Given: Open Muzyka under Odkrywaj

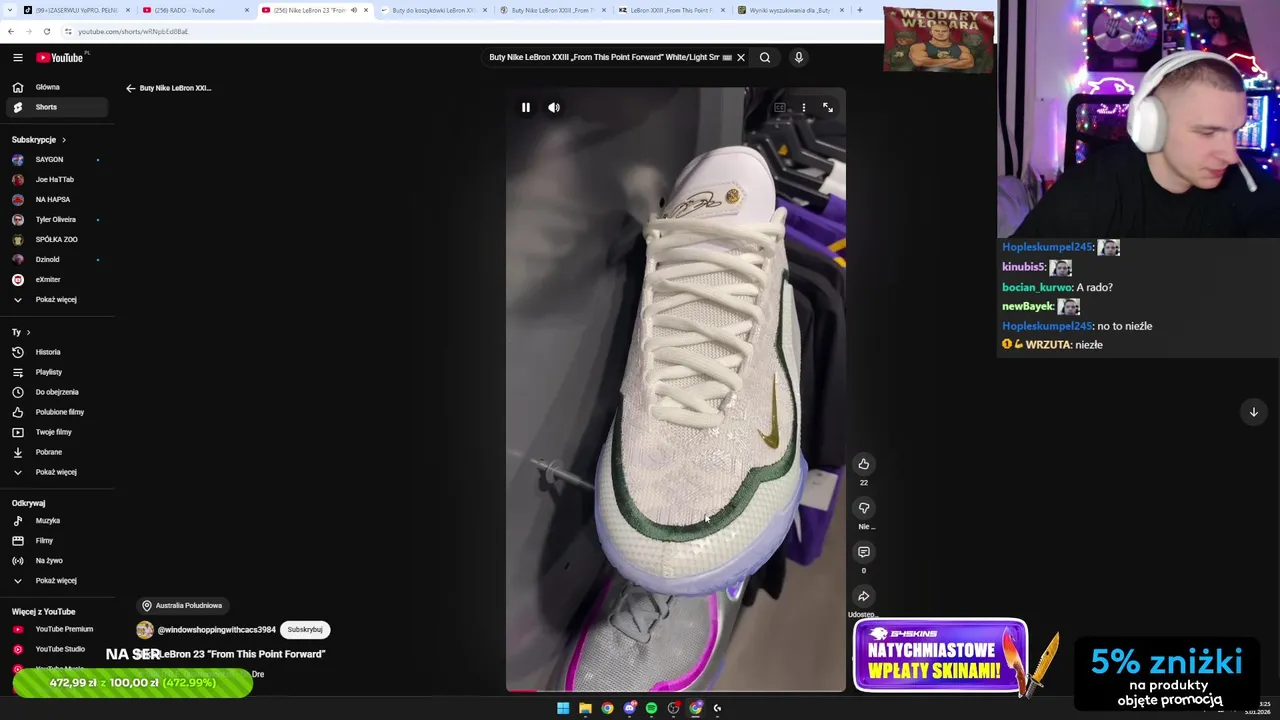Looking at the screenshot, I should point(58,521).
